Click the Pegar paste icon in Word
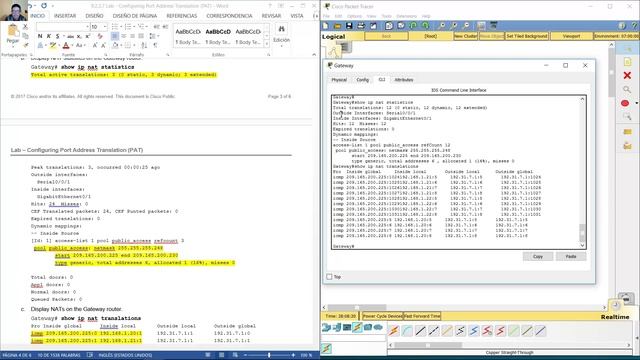Image resolution: width=640 pixels, height=360 pixels. [13, 31]
